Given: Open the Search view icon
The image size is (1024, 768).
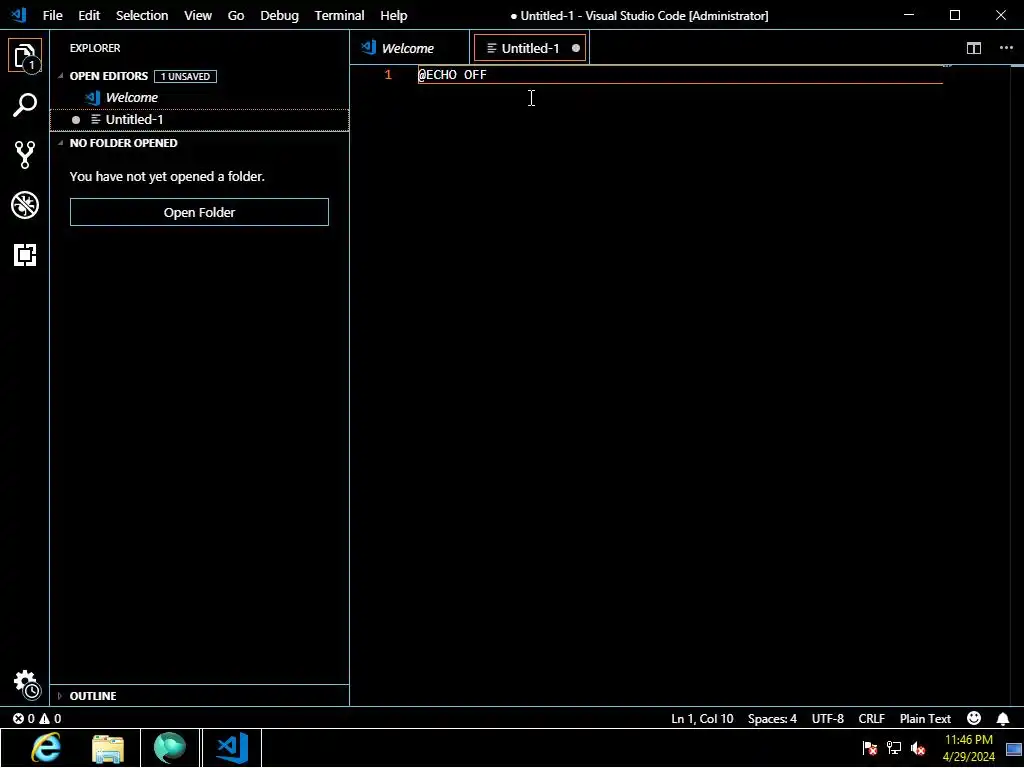Looking at the screenshot, I should (25, 104).
